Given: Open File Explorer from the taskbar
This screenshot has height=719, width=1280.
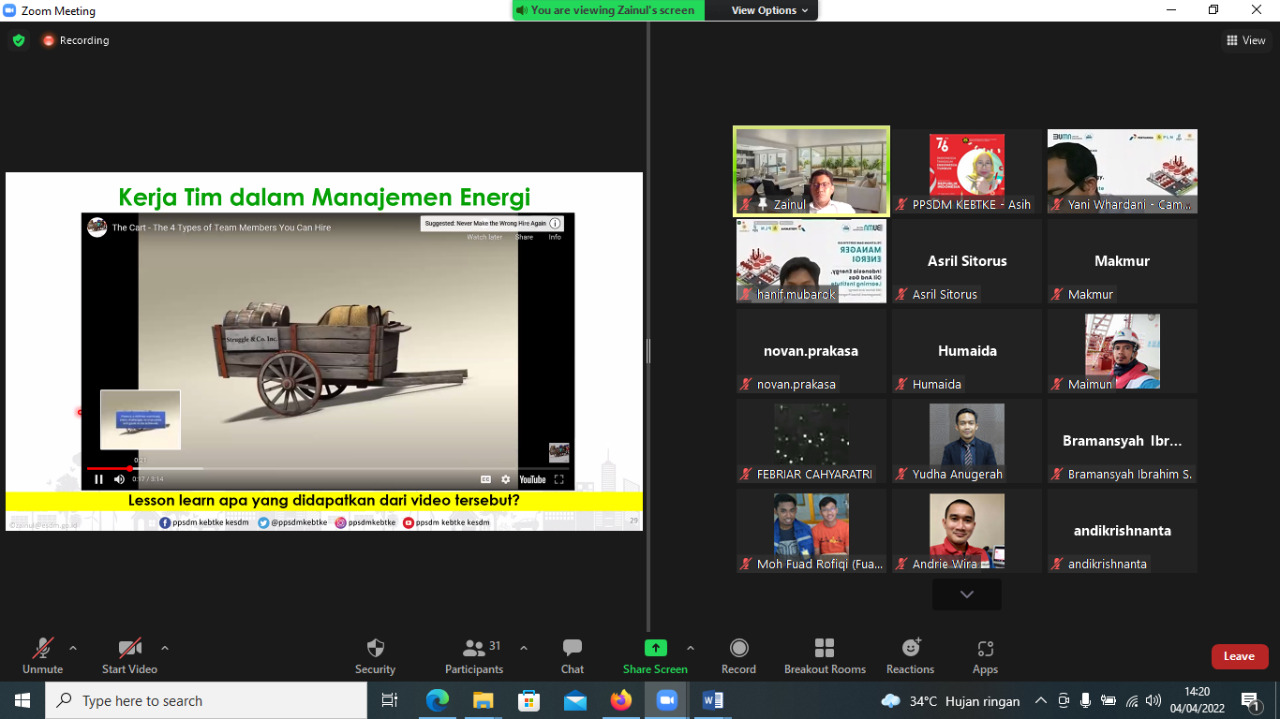Looking at the screenshot, I should click(483, 701).
